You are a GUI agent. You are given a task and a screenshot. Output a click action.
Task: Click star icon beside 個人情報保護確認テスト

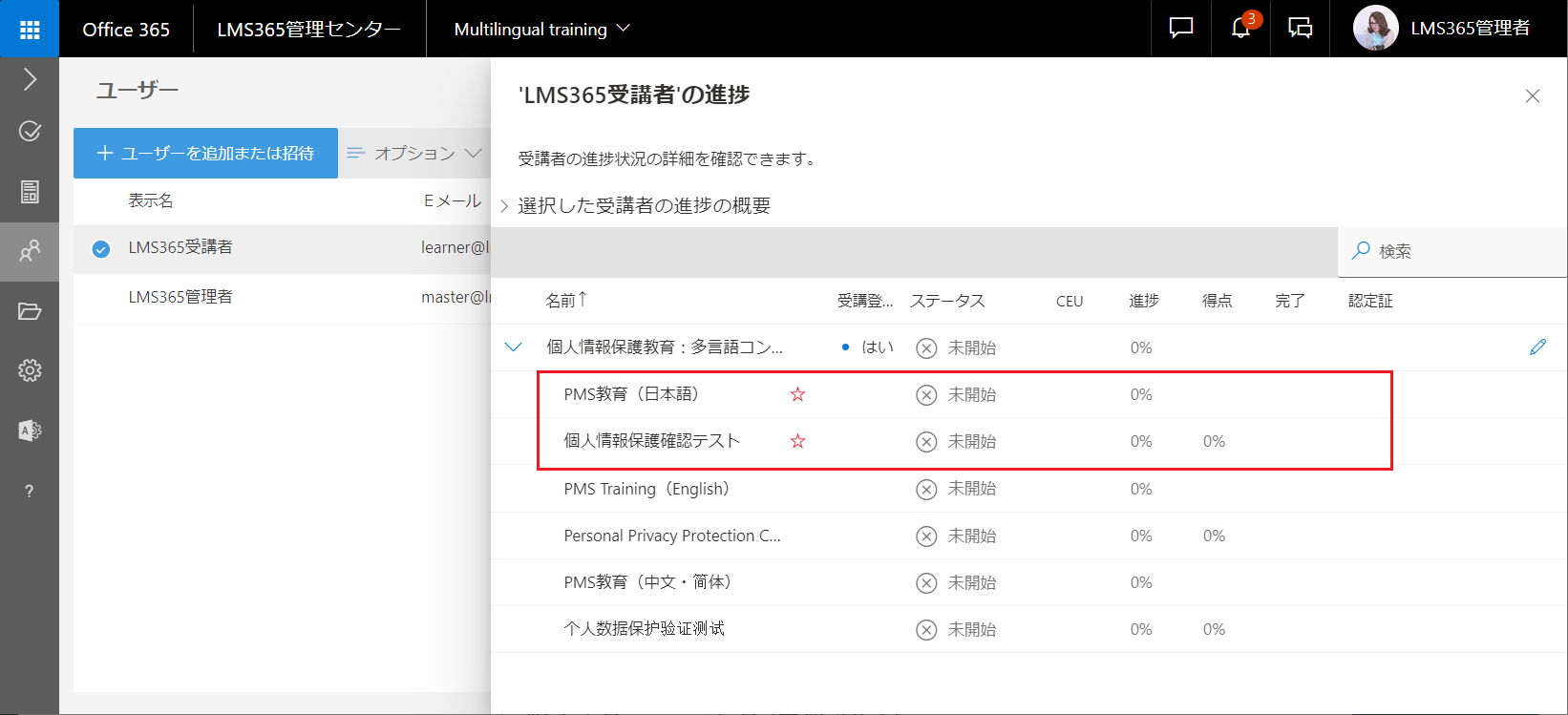(798, 441)
